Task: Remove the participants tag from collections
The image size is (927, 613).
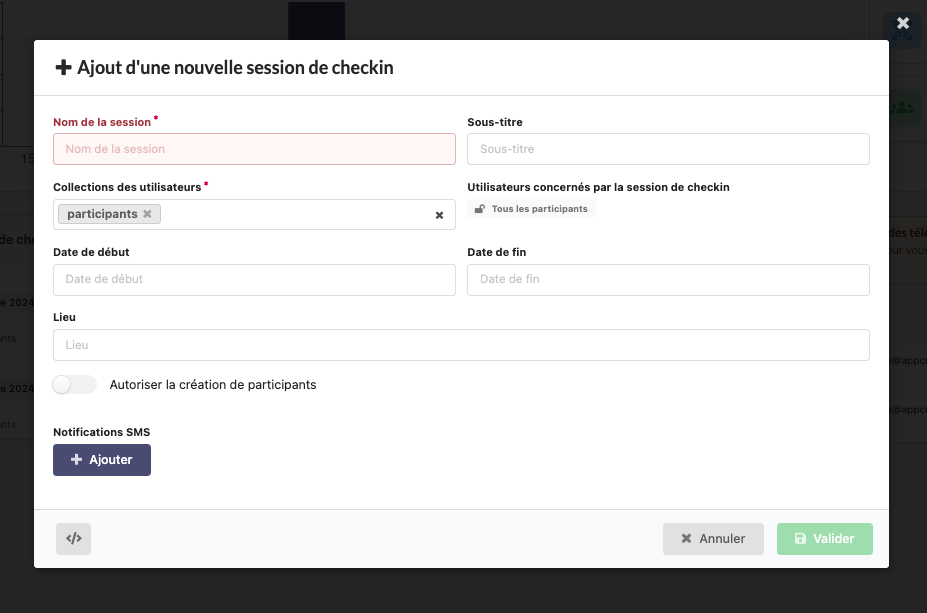Action: (147, 214)
